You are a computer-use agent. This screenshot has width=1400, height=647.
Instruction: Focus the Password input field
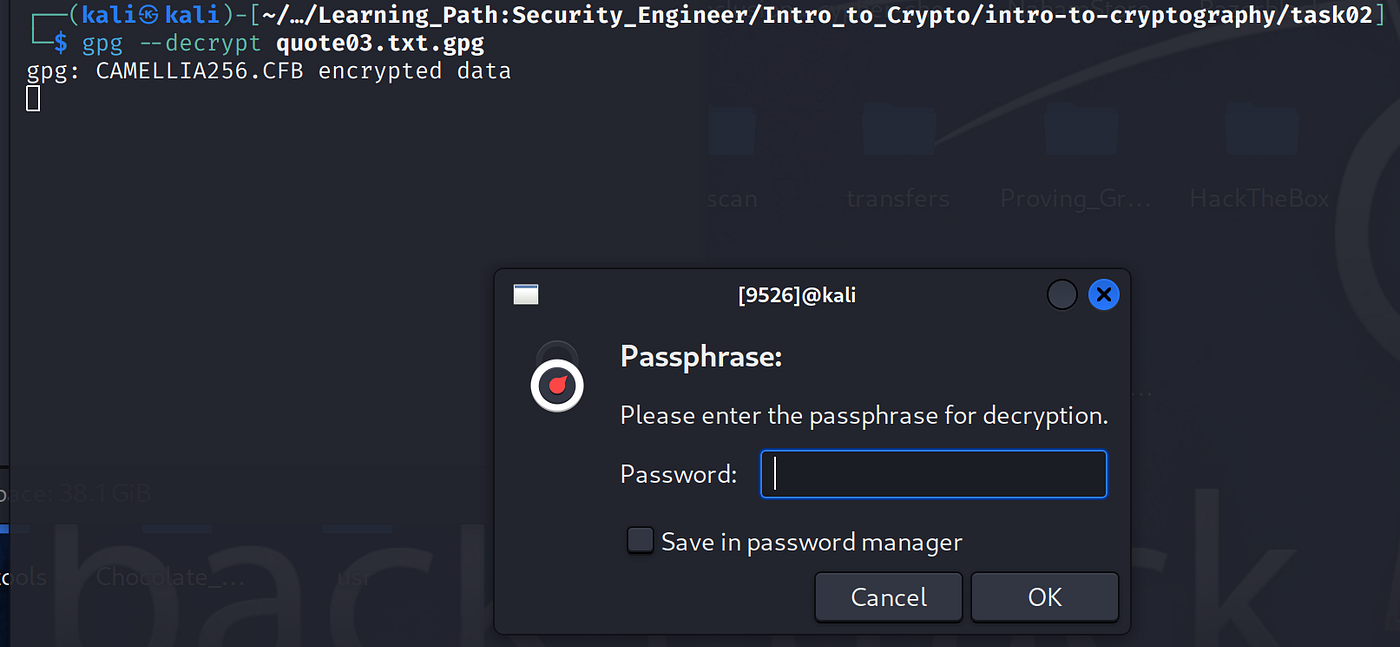tap(934, 474)
